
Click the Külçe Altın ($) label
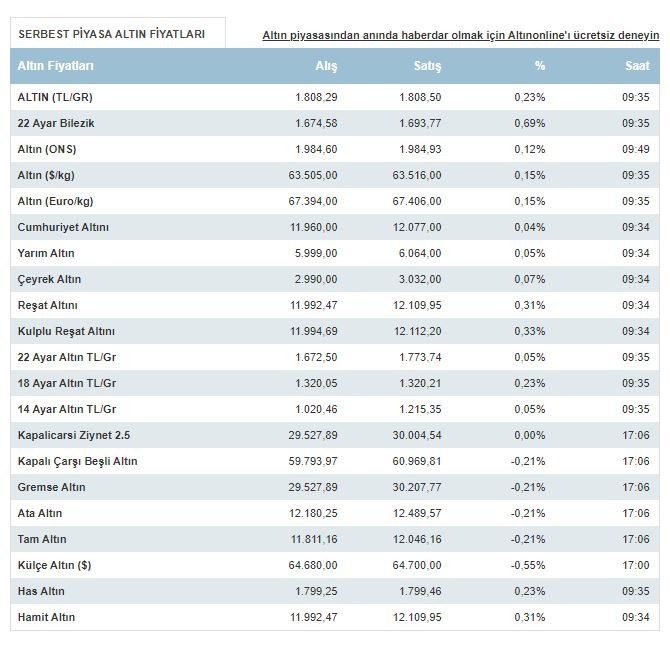tap(55, 565)
